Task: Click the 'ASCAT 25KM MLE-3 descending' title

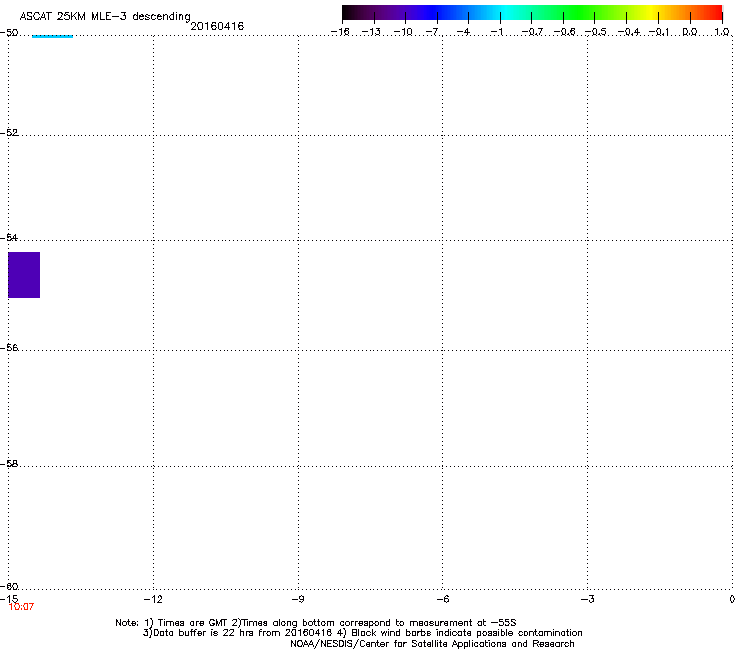Action: point(105,17)
